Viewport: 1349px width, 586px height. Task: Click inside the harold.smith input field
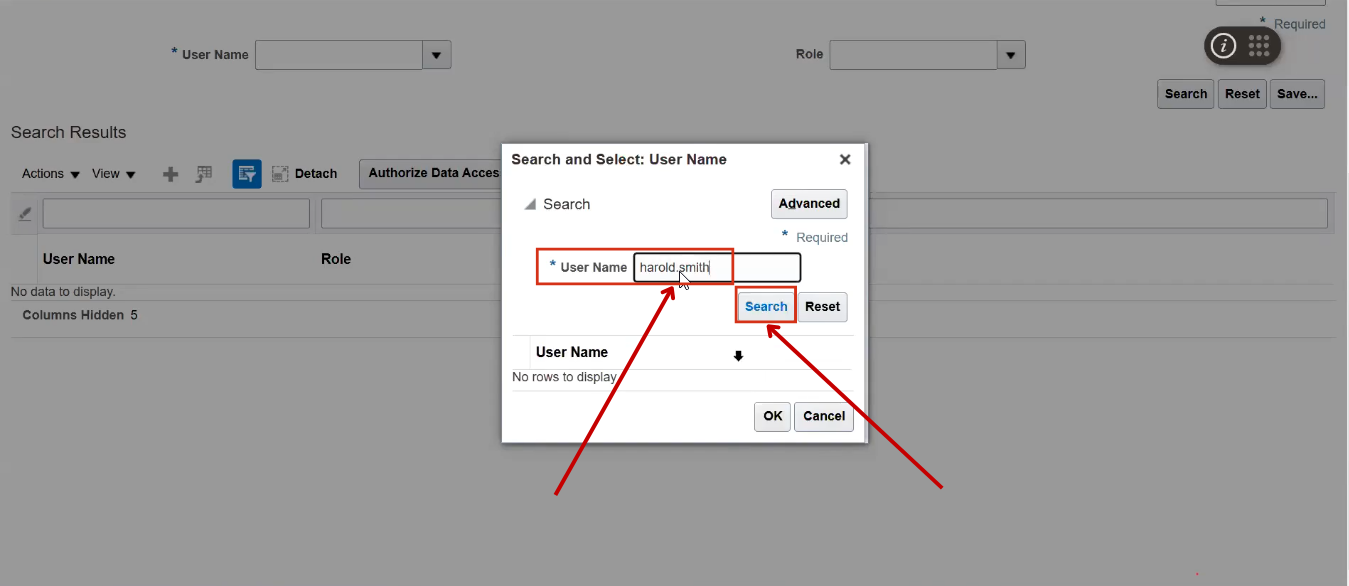[682, 267]
